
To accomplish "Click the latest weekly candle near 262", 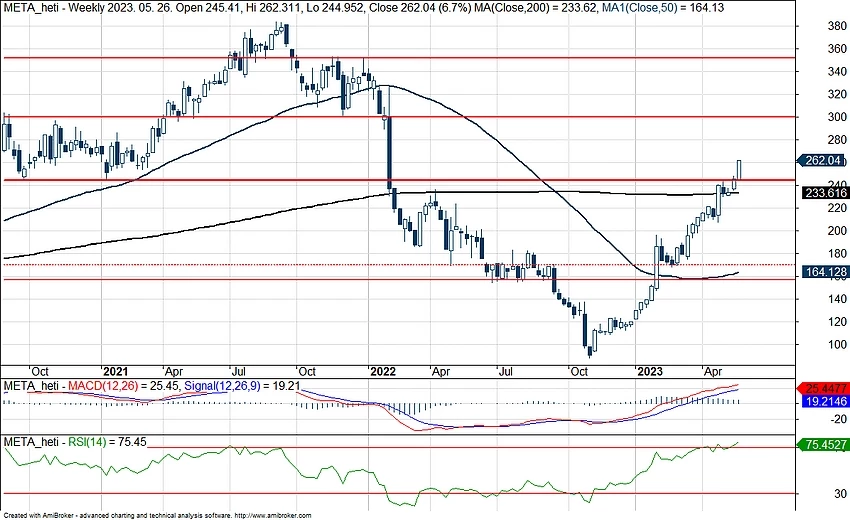I will coord(739,170).
